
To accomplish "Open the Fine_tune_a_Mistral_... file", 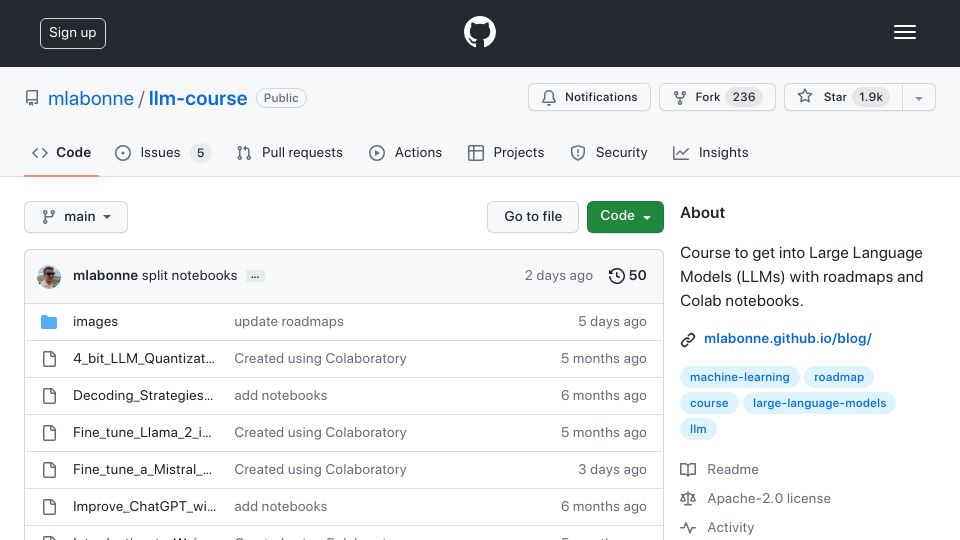I will pyautogui.click(x=142, y=470).
